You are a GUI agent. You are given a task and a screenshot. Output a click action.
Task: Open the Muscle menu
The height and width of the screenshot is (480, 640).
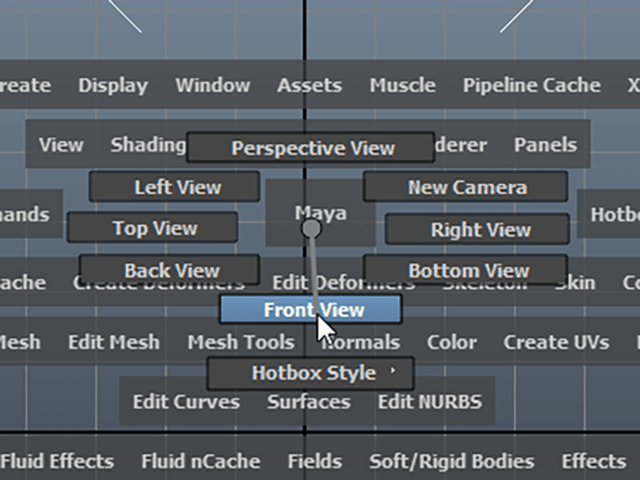402,85
